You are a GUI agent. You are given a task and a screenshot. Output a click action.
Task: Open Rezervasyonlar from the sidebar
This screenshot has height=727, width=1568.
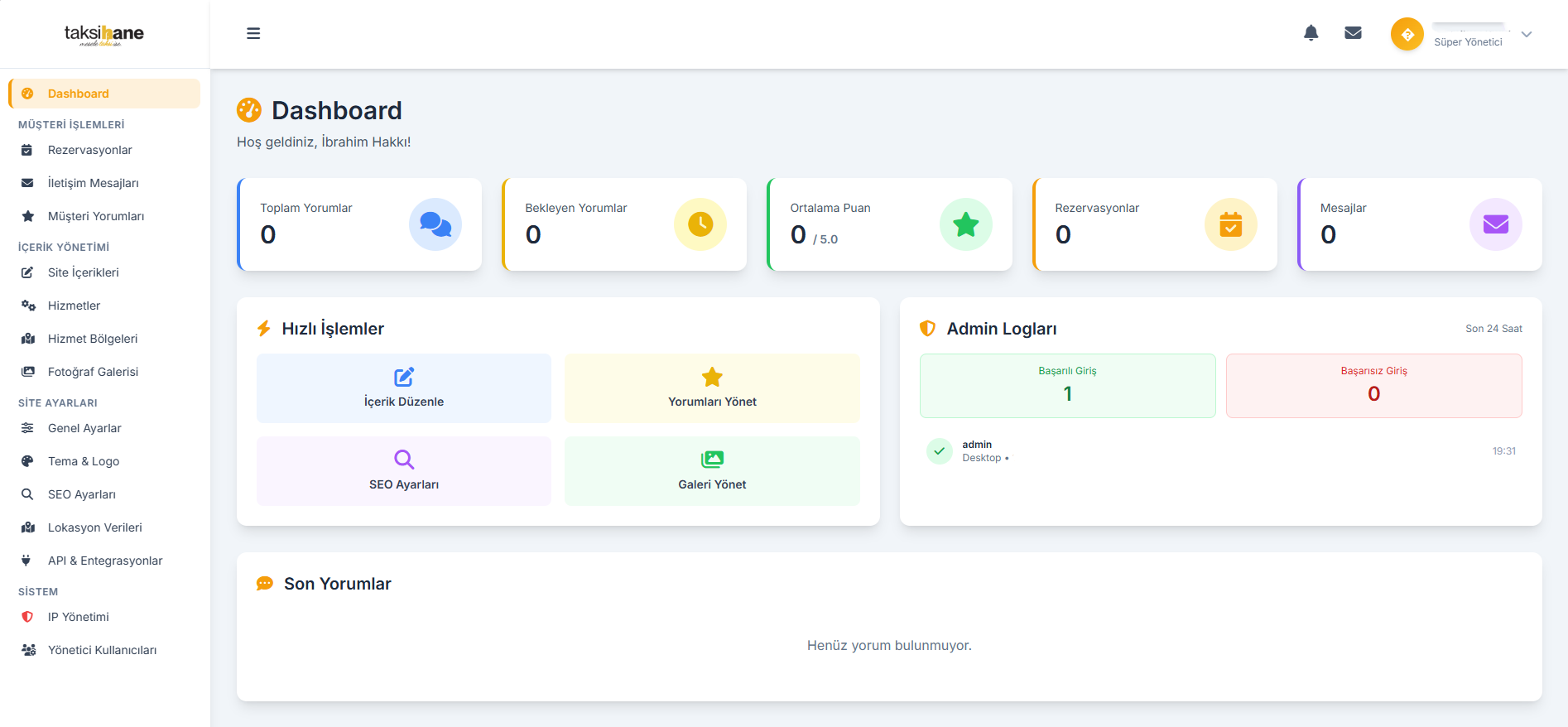tap(89, 150)
